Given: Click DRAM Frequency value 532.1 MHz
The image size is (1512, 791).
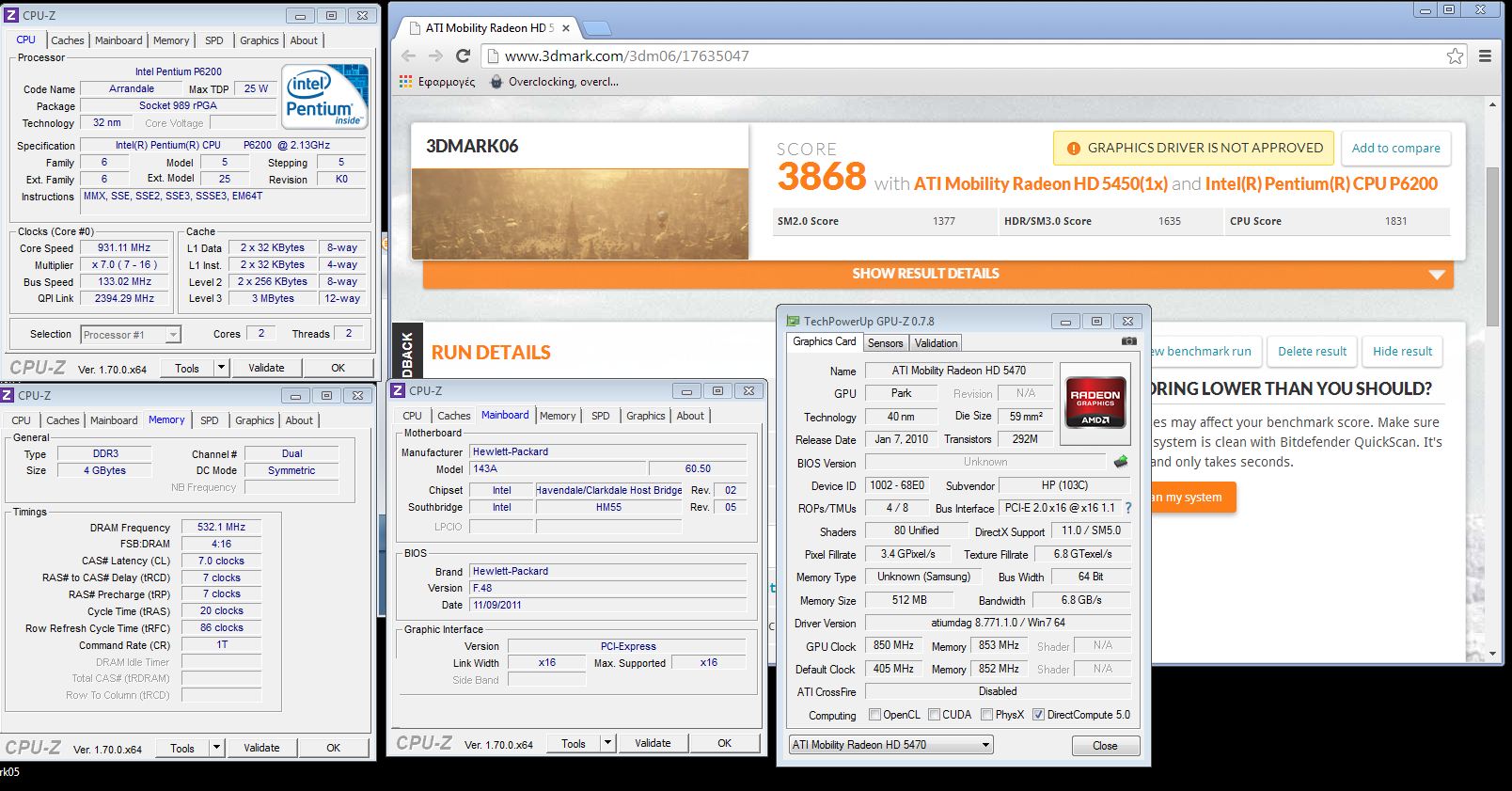Looking at the screenshot, I should [221, 528].
